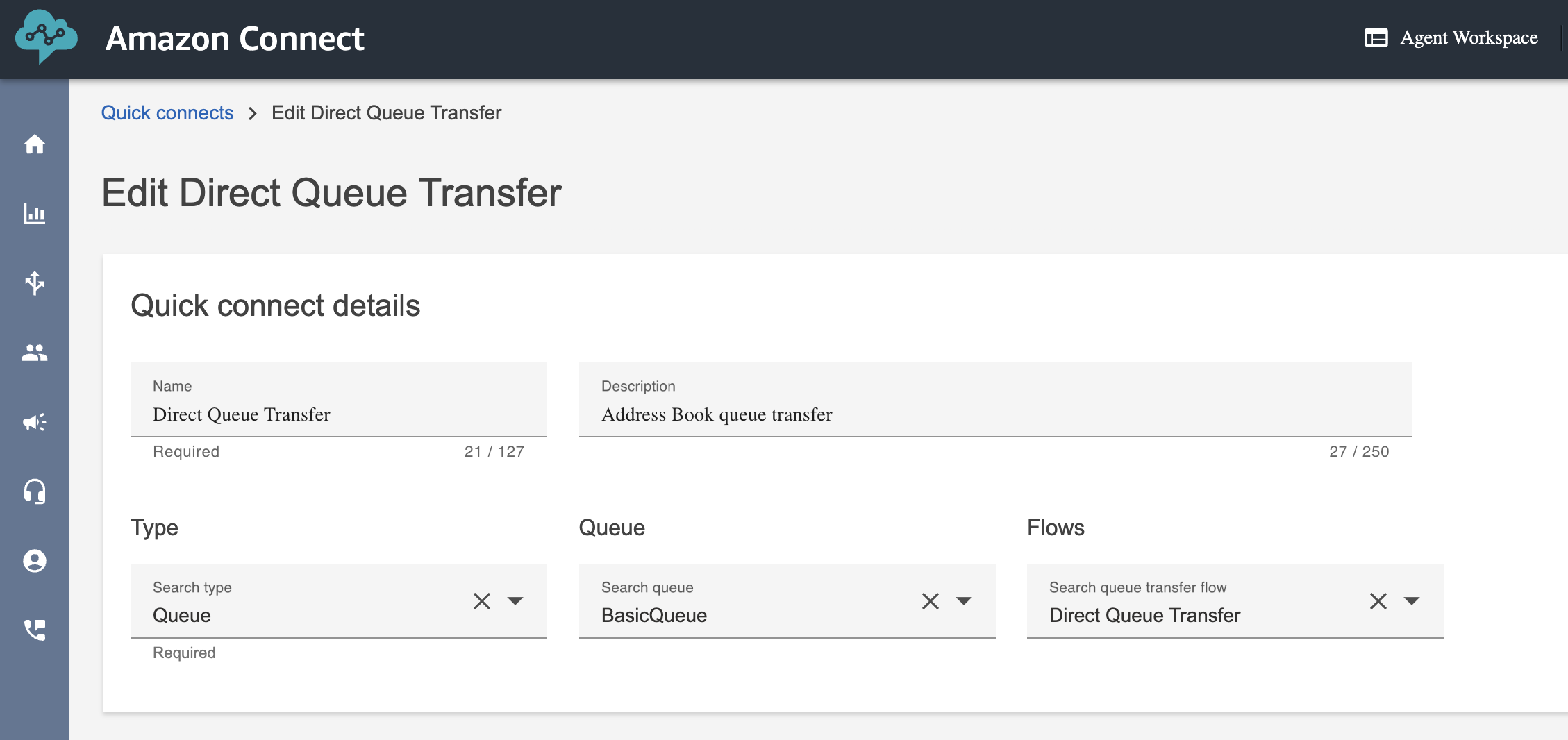This screenshot has height=740, width=1568.
Task: Clear the Direct Queue Transfer flow selection
Action: click(x=1378, y=601)
